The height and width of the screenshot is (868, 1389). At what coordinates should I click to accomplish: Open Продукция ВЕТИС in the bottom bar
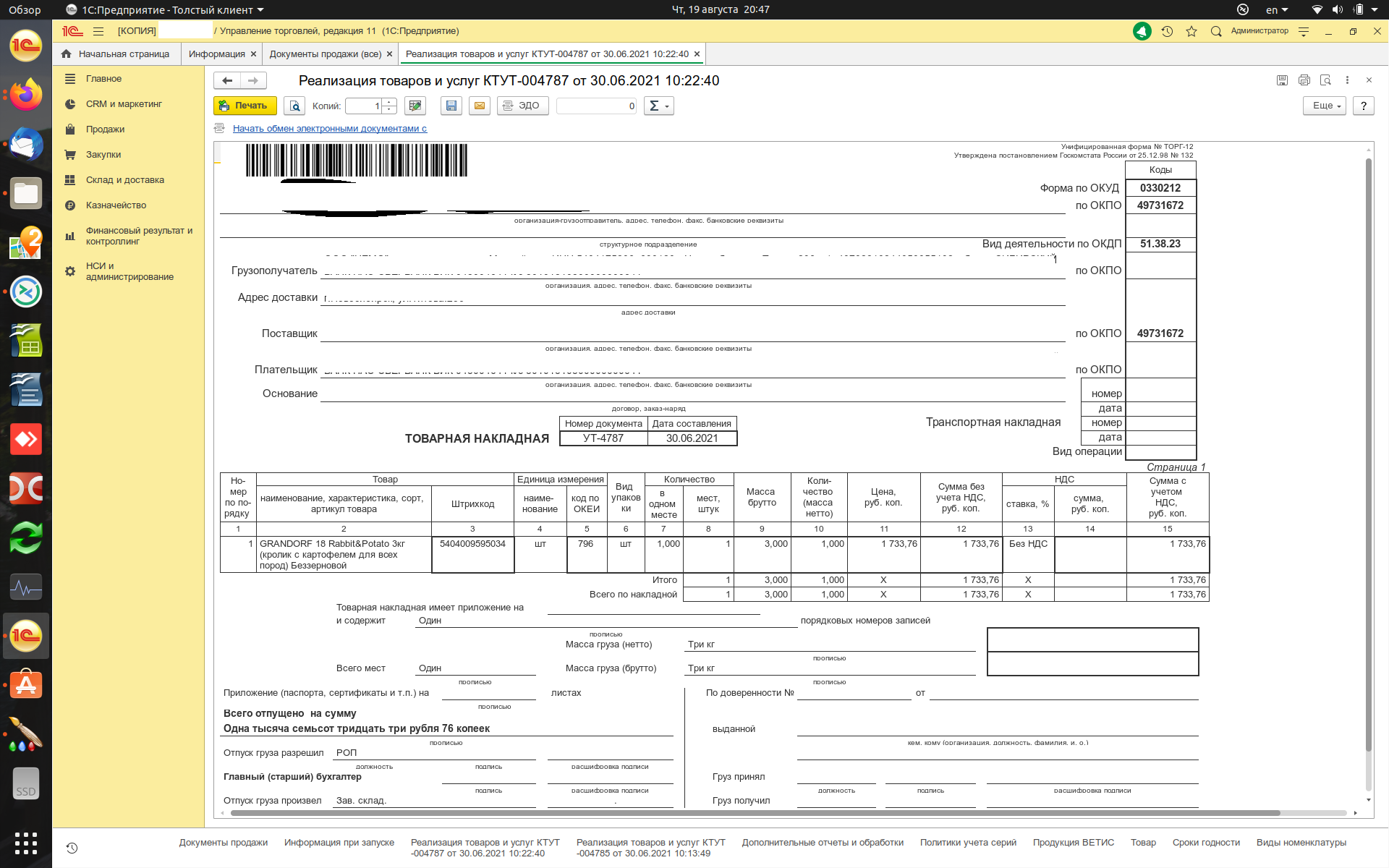1073,843
